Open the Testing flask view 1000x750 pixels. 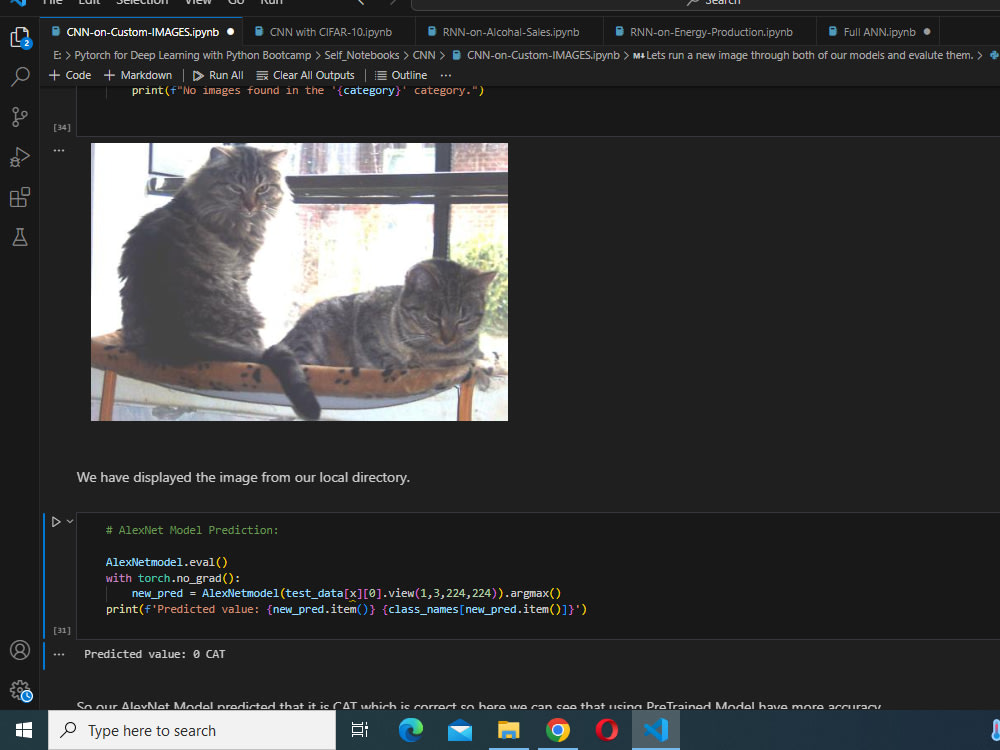click(20, 237)
